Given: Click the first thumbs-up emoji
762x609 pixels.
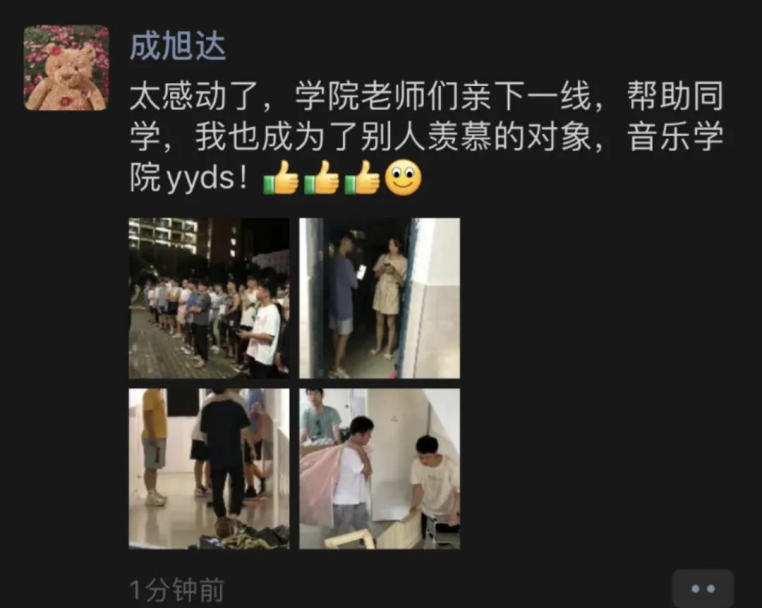Looking at the screenshot, I should [281, 178].
